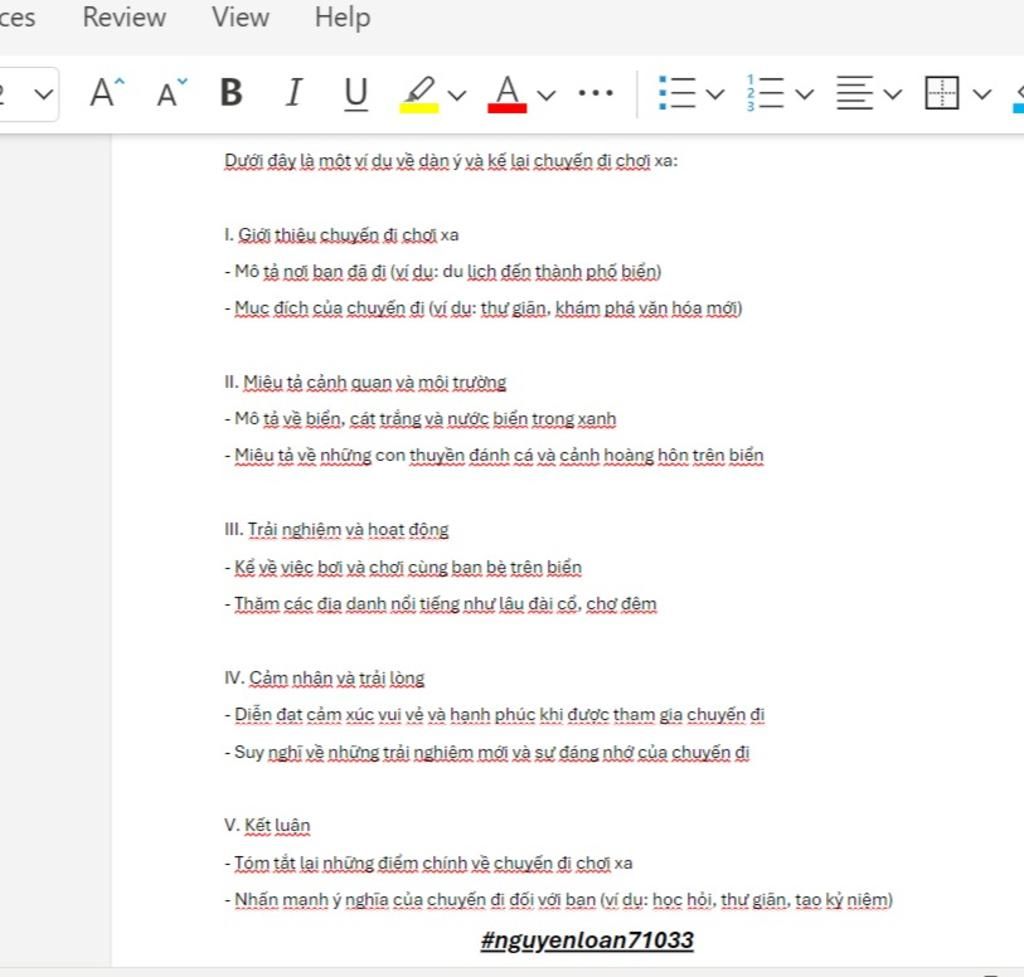Open the Review ribbon tab
The image size is (1024, 977).
point(124,17)
